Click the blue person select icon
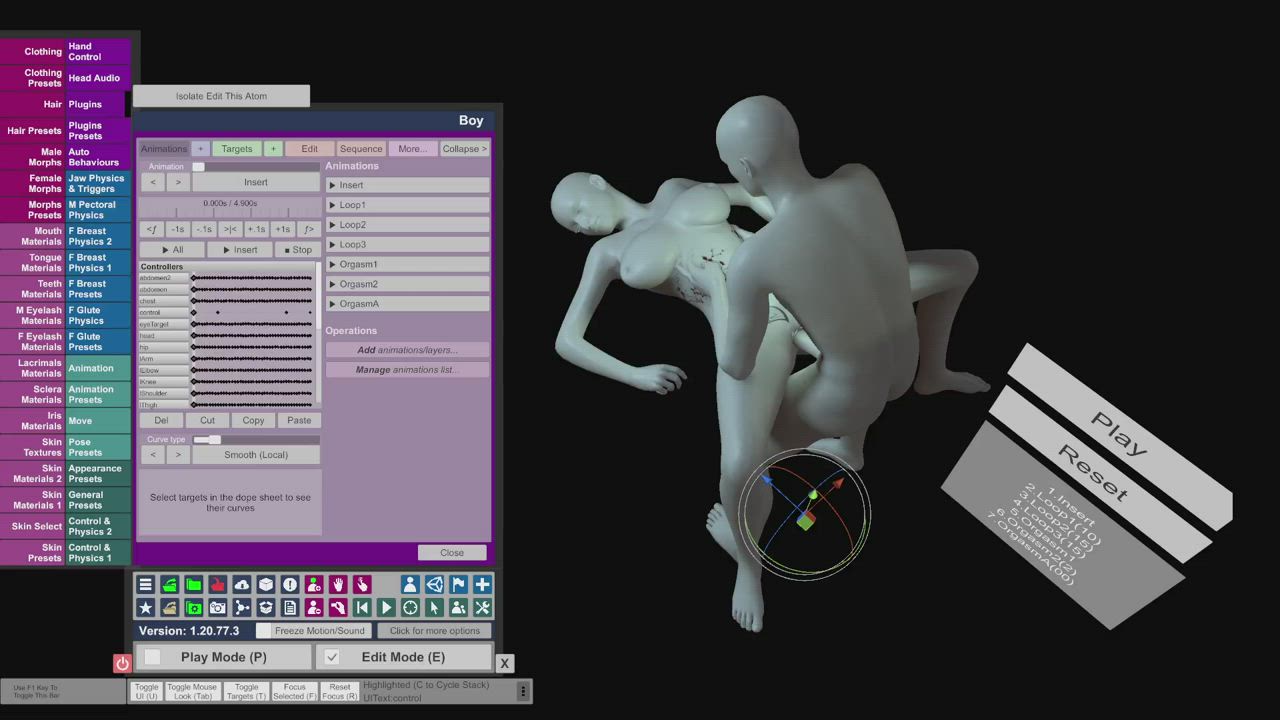Viewport: 1280px width, 720px height. point(410,585)
